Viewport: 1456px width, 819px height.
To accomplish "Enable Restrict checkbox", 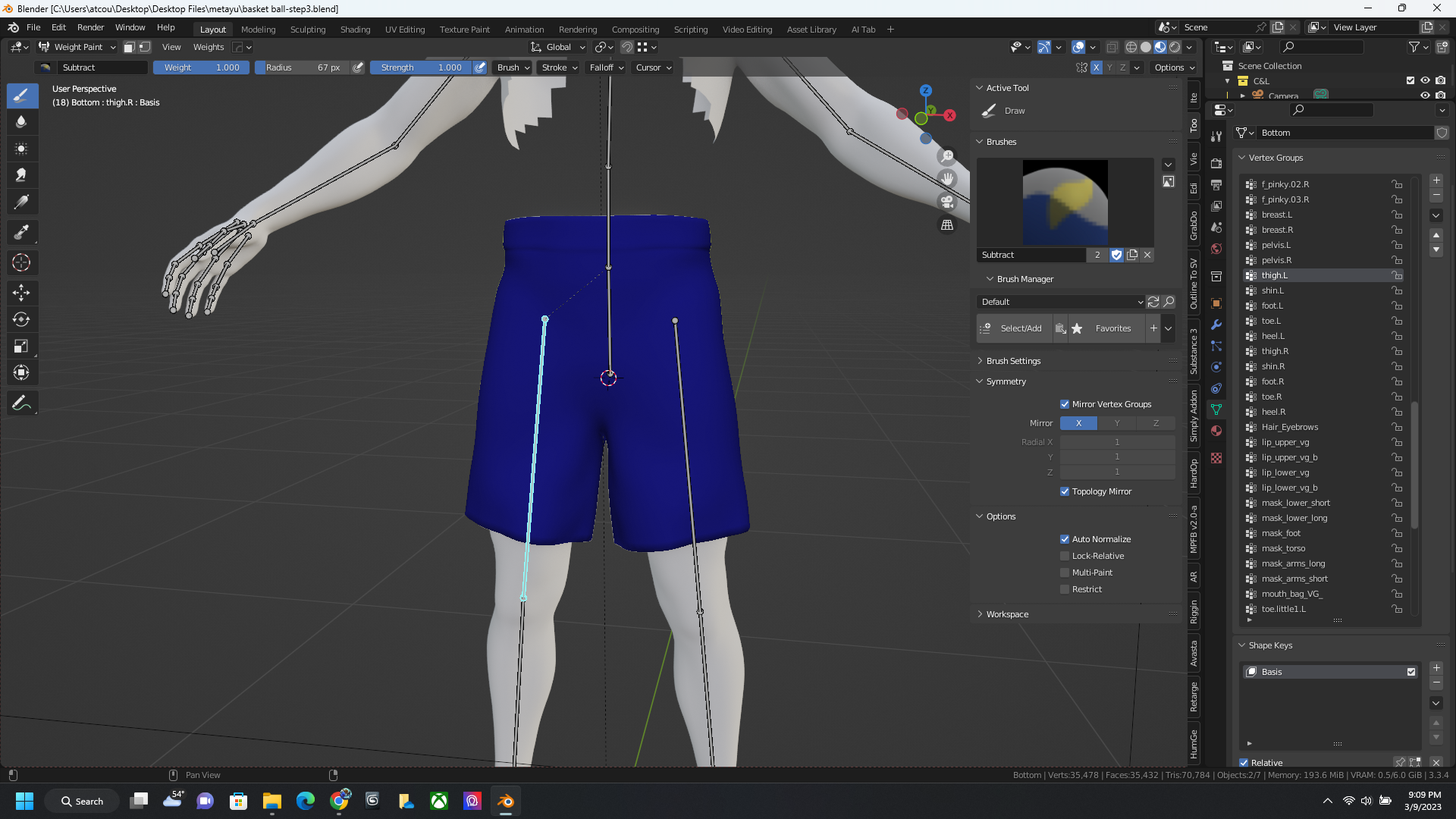I will click(x=1065, y=589).
